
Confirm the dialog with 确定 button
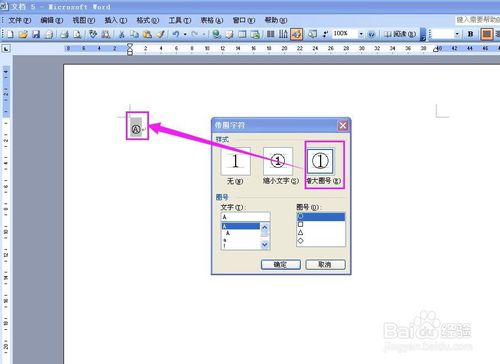point(281,265)
